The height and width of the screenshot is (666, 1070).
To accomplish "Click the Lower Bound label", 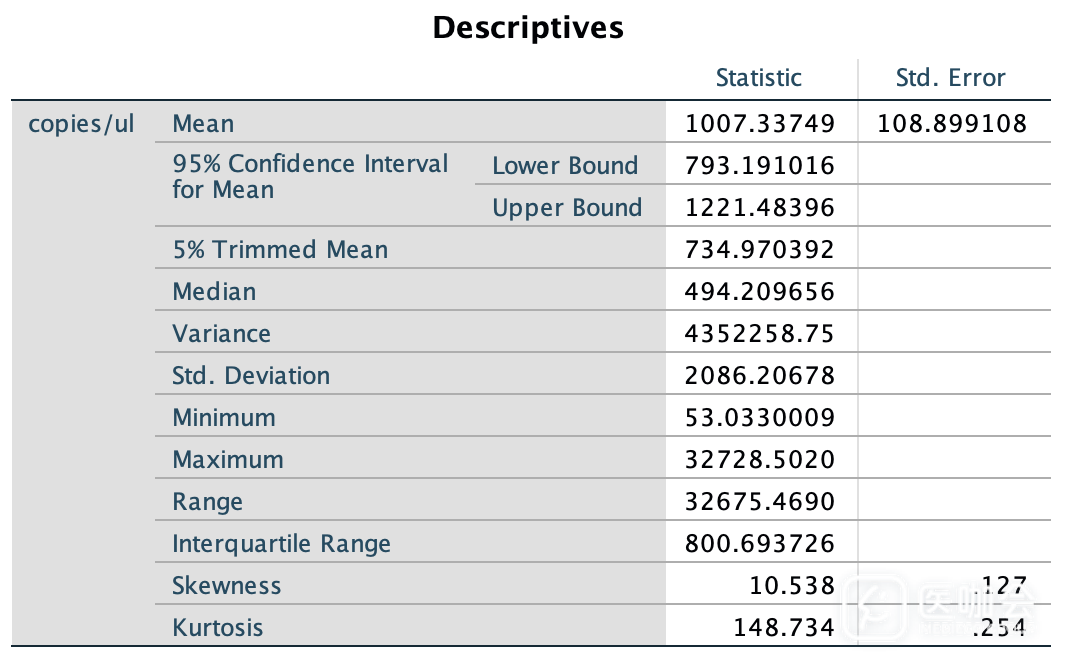I will [564, 166].
